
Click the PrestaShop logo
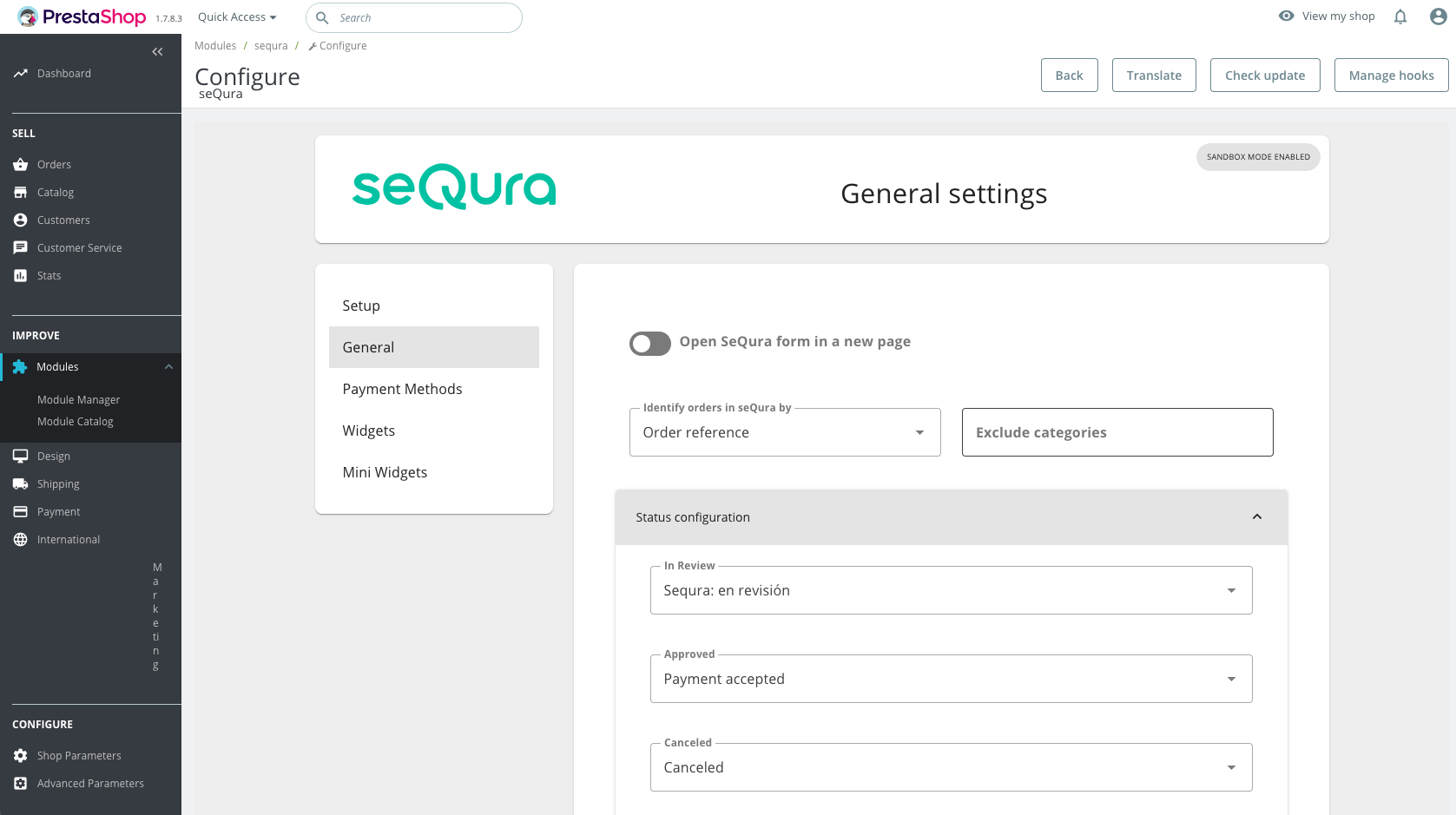coord(82,16)
